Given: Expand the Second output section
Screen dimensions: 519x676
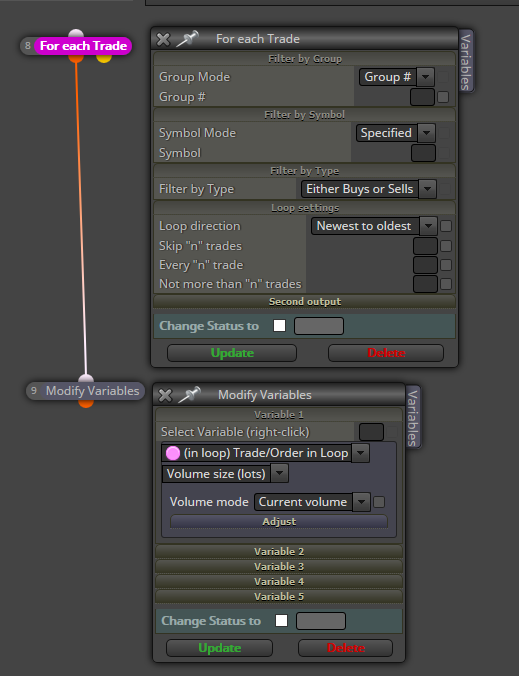Looking at the screenshot, I should point(304,301).
